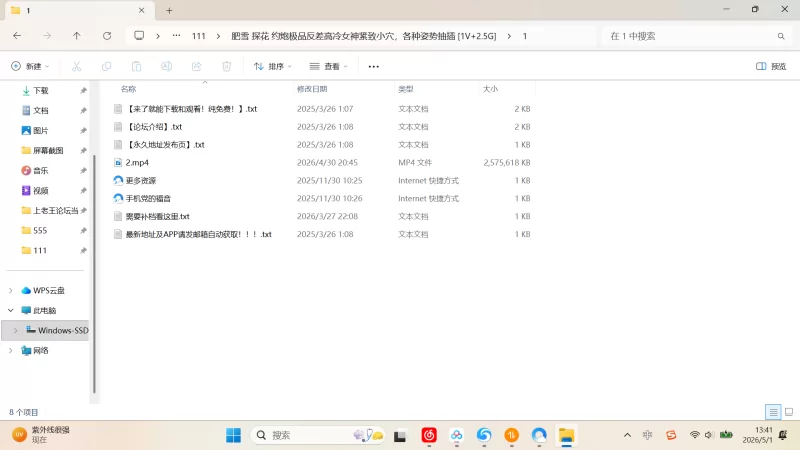
Task: Click the Copy icon in toolbar
Action: tap(107, 66)
